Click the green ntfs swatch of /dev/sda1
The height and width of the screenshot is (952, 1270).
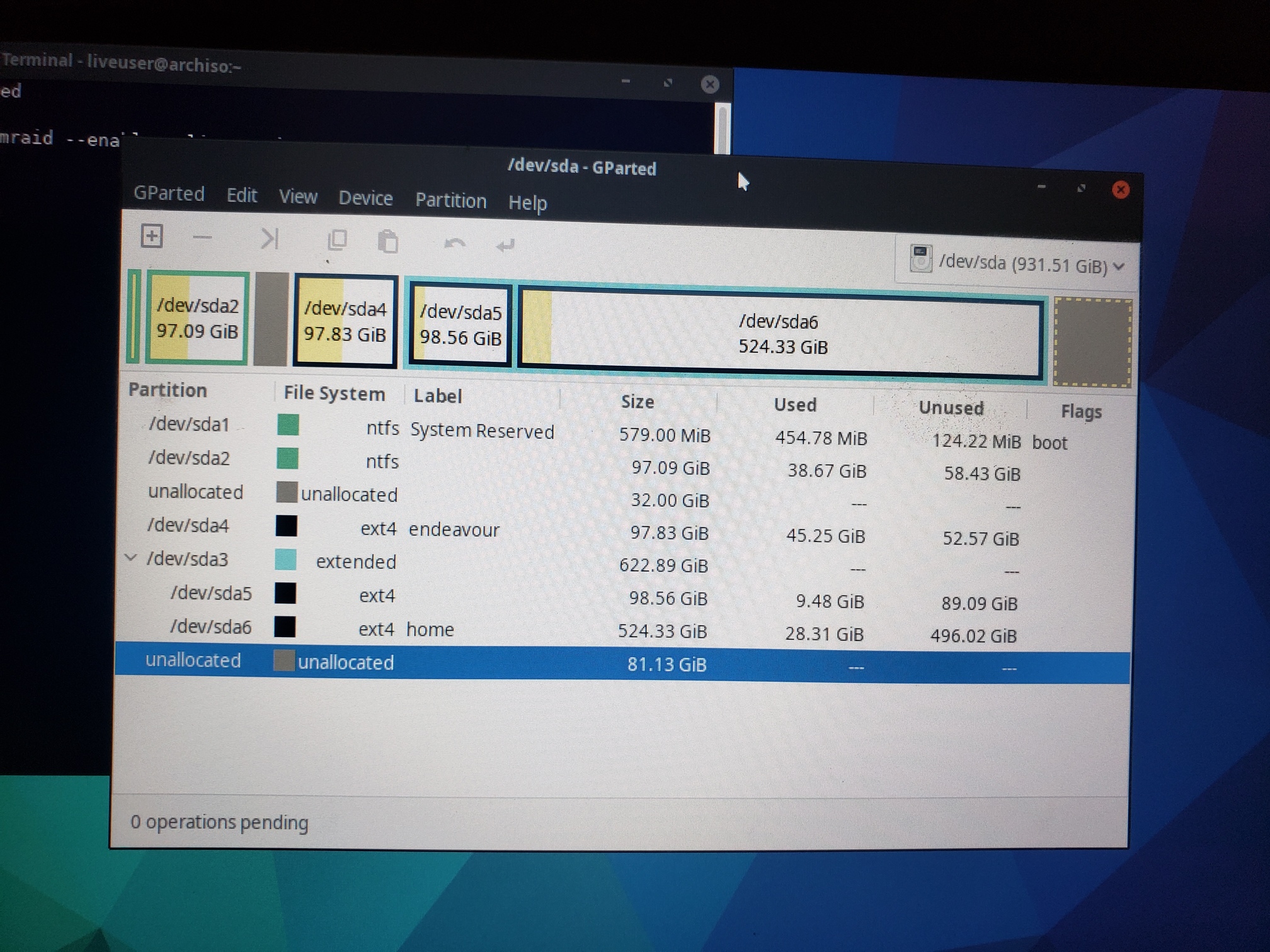click(x=288, y=425)
